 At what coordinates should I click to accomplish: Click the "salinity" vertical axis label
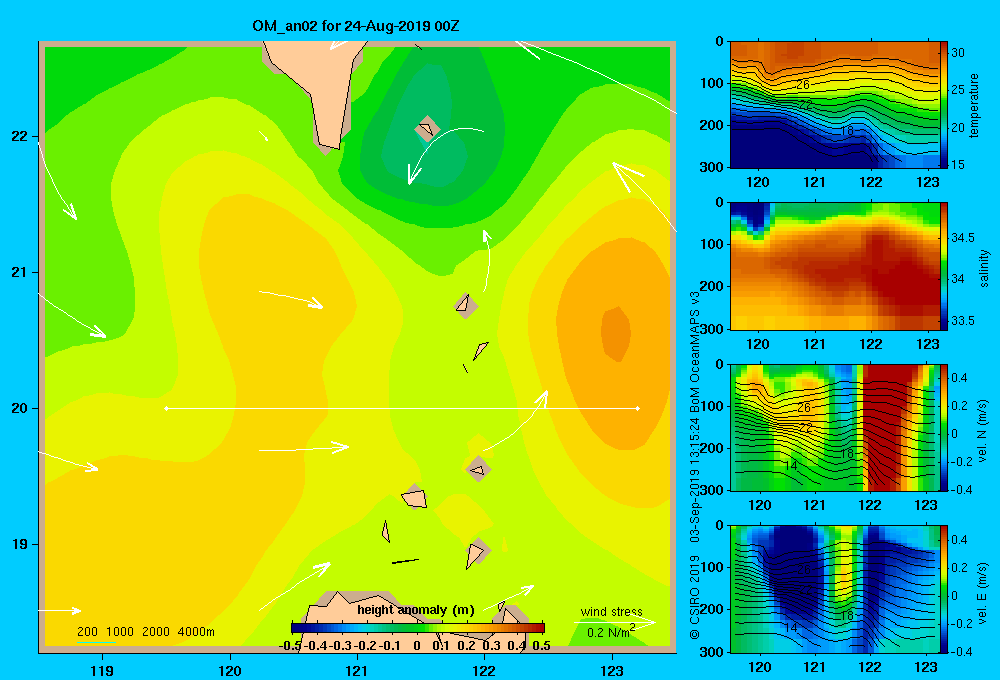coord(984,268)
